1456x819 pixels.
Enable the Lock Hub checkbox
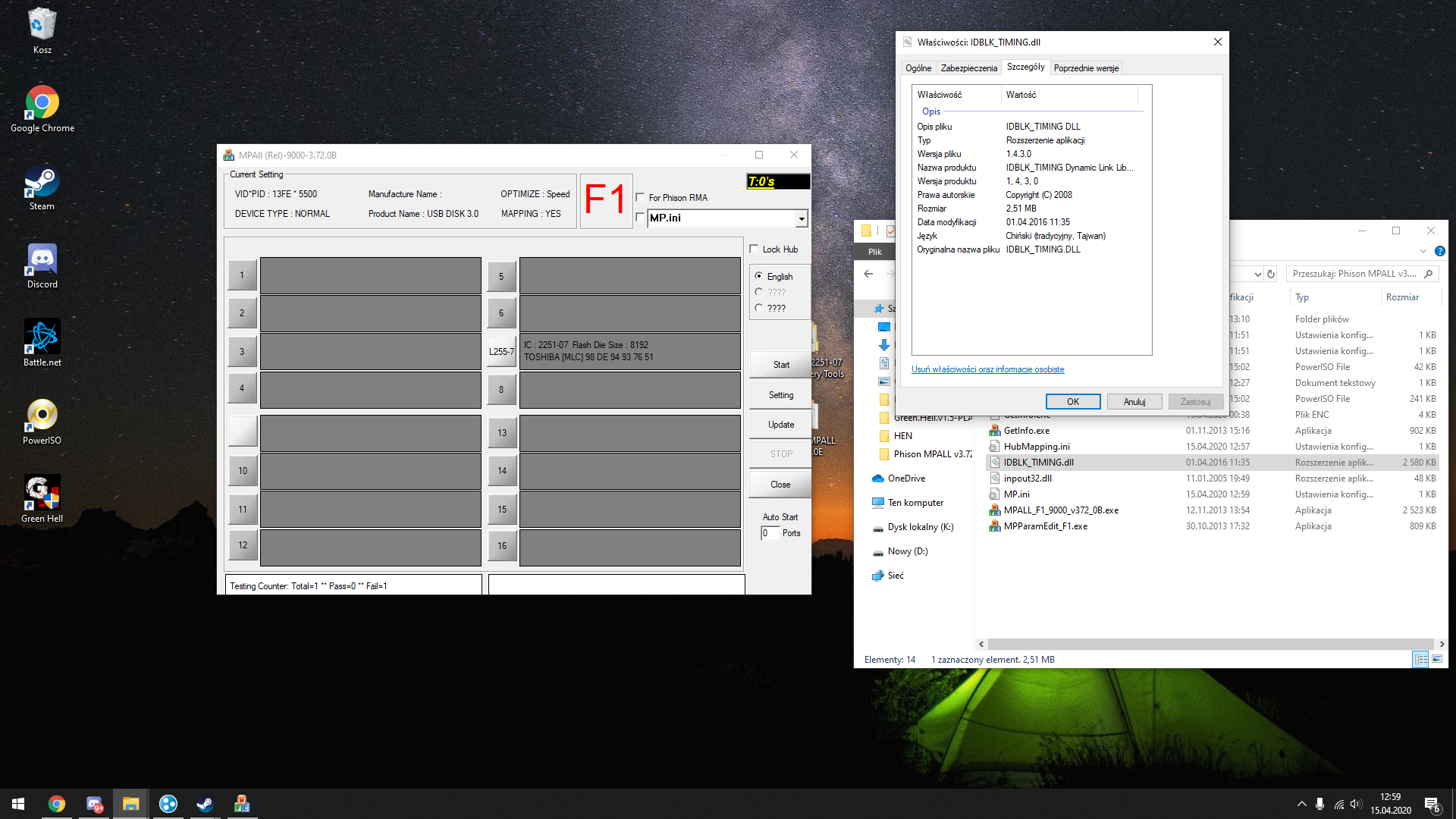[754, 249]
